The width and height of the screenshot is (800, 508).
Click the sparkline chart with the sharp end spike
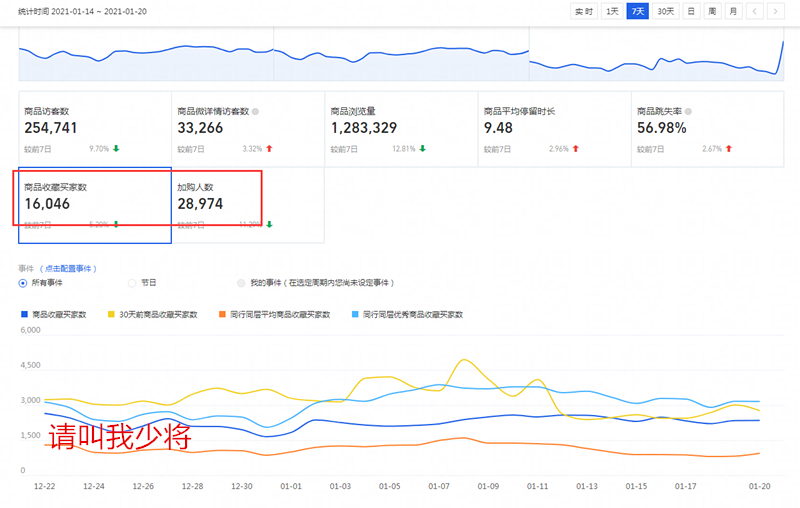pyautogui.click(x=657, y=54)
